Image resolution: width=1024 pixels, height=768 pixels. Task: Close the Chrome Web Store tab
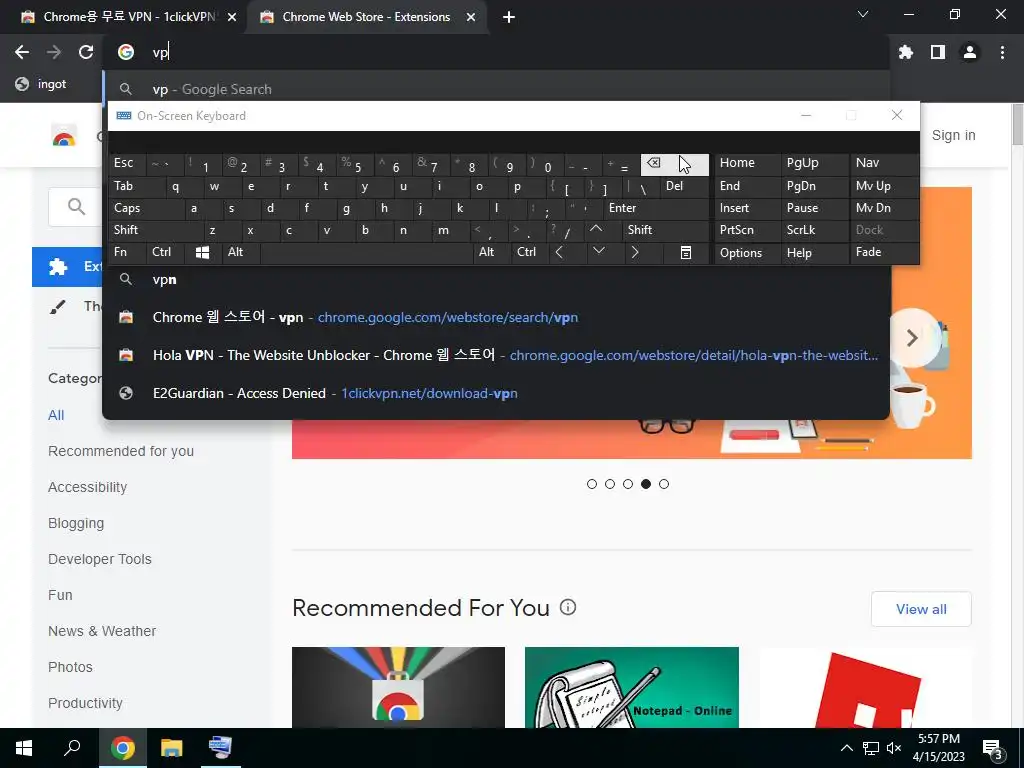pos(471,18)
